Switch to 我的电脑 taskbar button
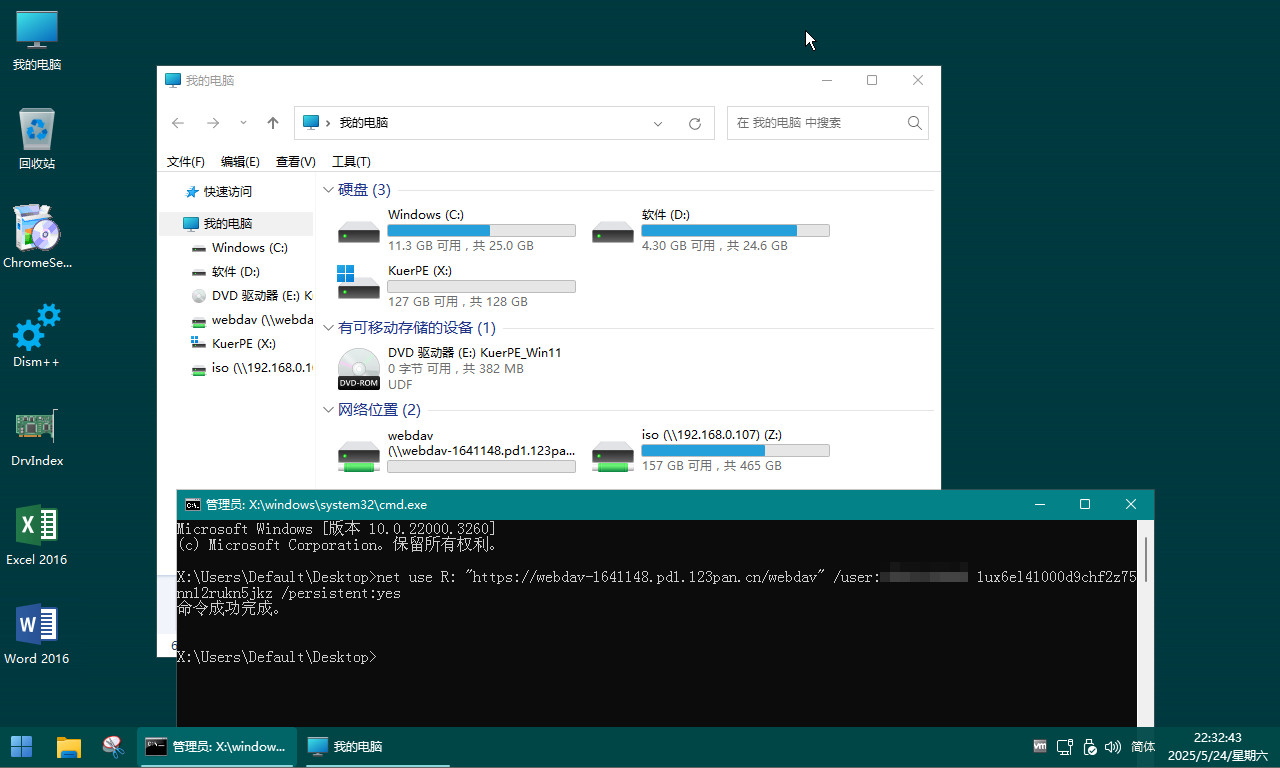The width and height of the screenshot is (1280, 768). pyautogui.click(x=377, y=746)
